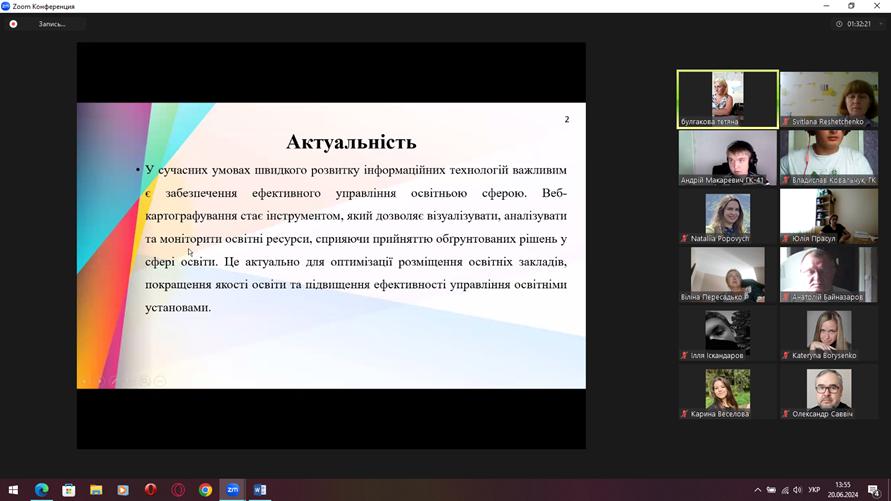Expand the meeting timer dropdown arrow

click(880, 24)
